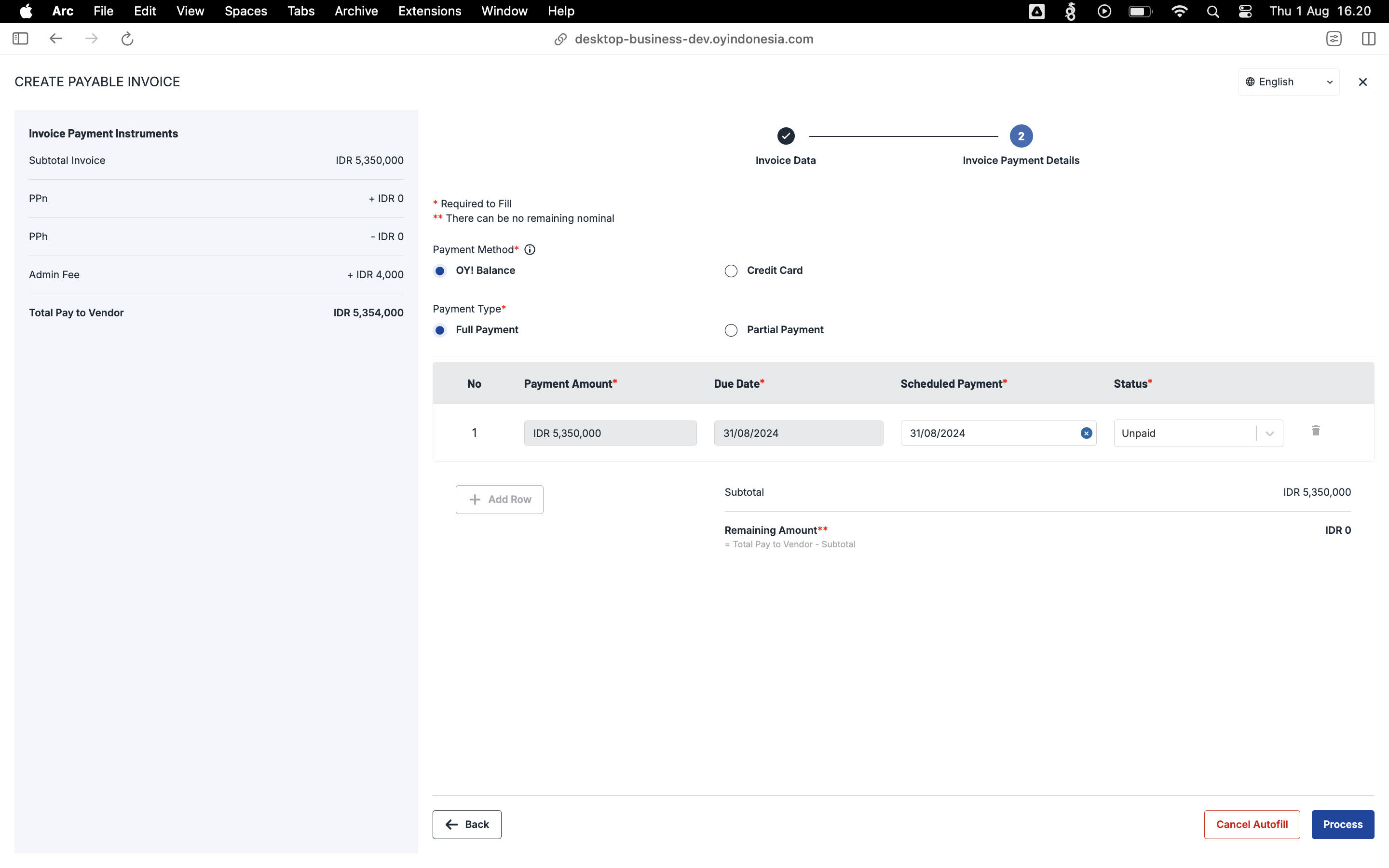
Task: Open the English language dropdown
Action: coord(1288,81)
